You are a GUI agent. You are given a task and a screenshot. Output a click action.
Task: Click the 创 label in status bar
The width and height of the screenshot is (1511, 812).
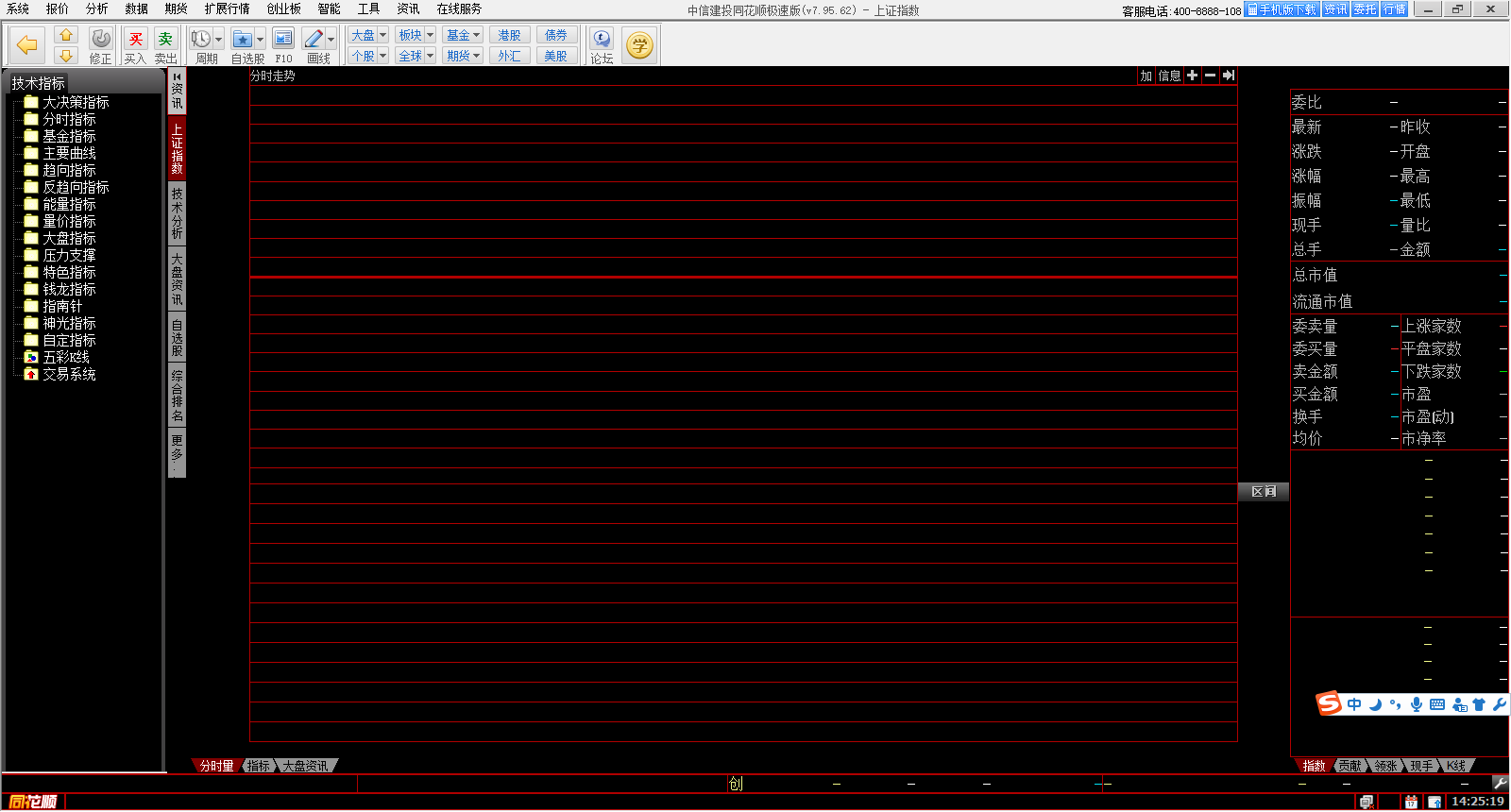736,784
